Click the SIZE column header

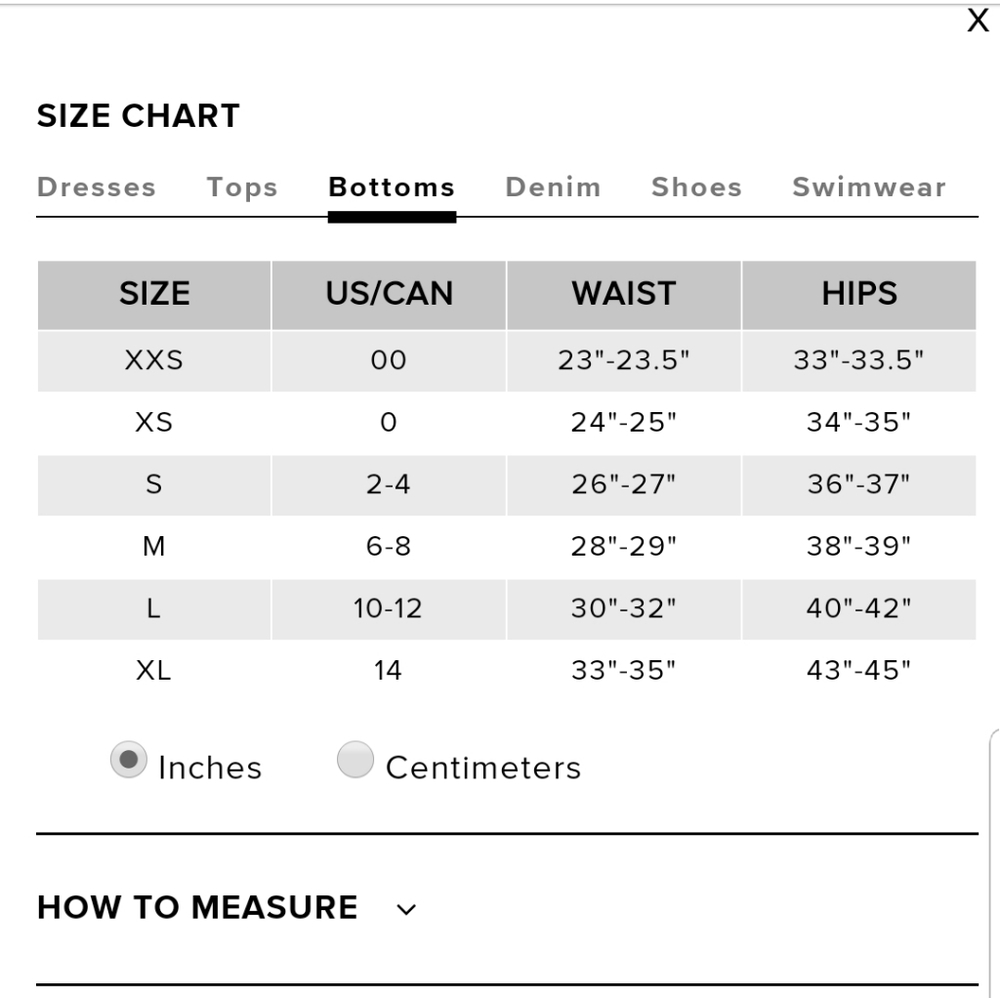tap(154, 293)
